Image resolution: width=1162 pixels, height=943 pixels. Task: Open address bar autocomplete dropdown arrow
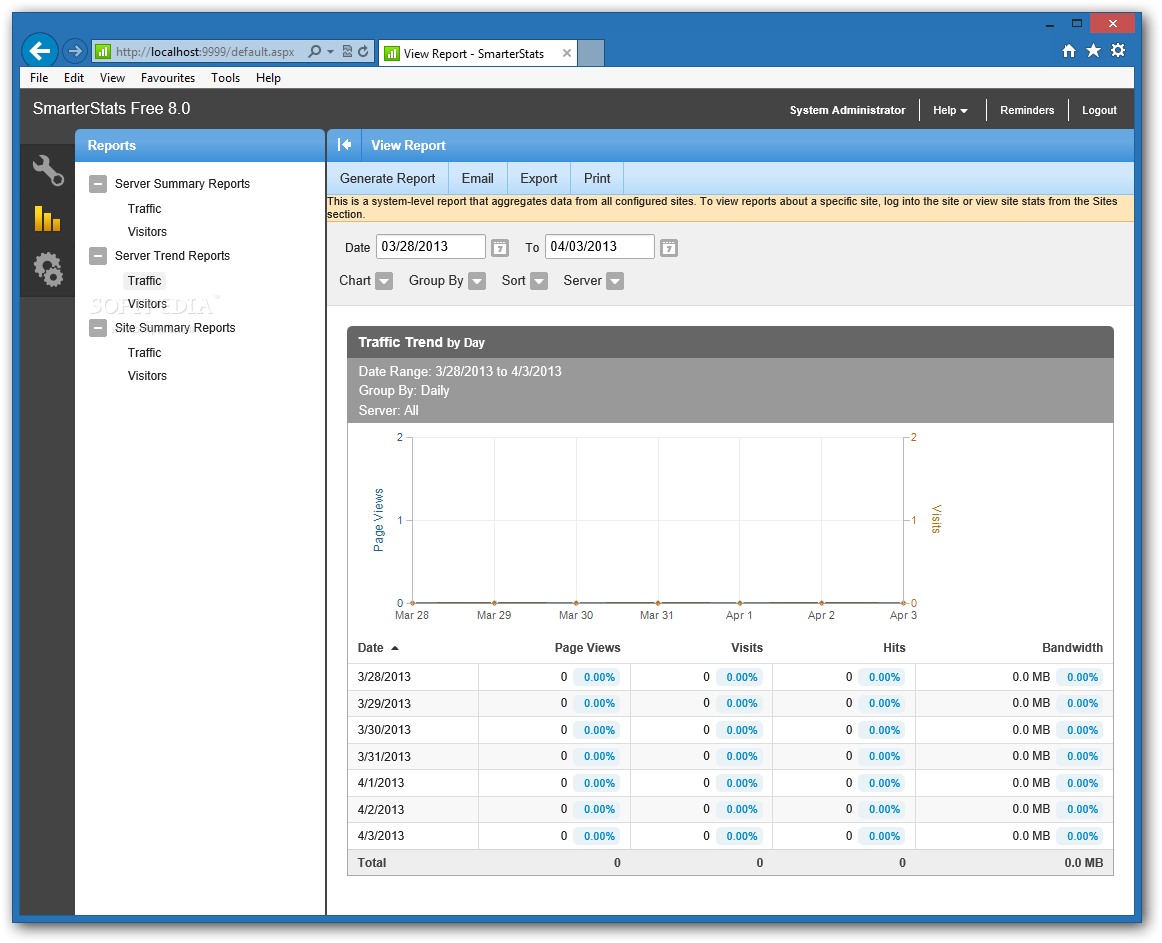(331, 51)
